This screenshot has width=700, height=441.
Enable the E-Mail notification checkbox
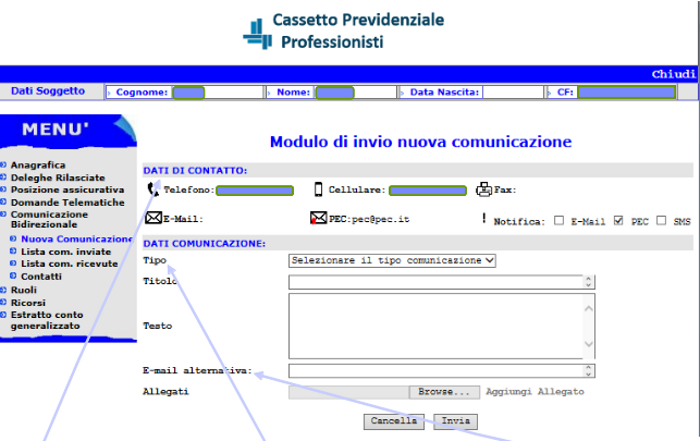click(558, 220)
